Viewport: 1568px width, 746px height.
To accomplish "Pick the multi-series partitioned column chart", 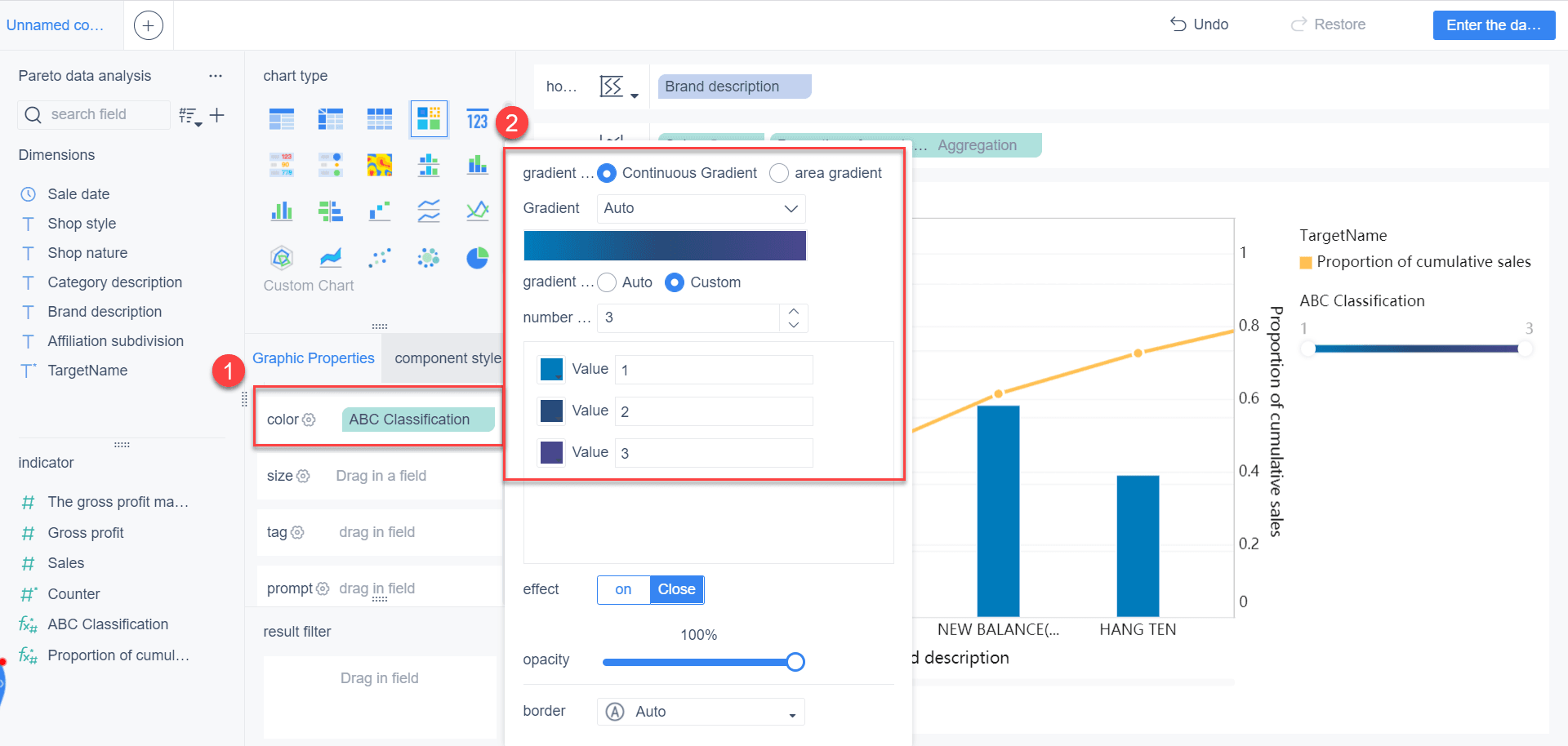I will point(429,165).
